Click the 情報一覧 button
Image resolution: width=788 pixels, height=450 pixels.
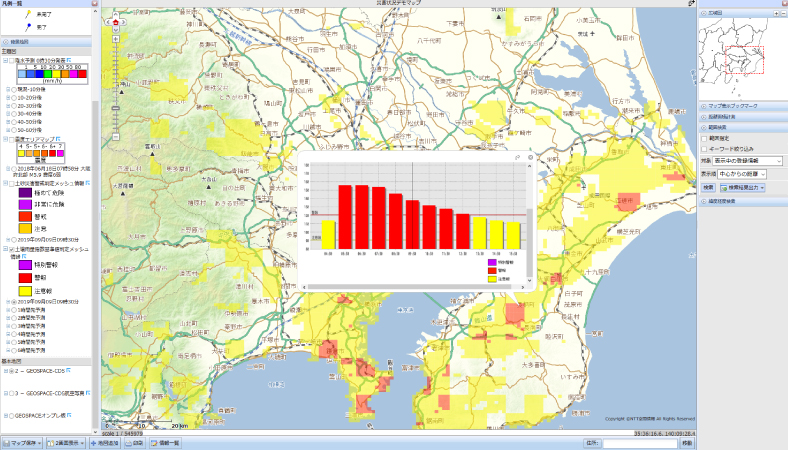coord(165,443)
